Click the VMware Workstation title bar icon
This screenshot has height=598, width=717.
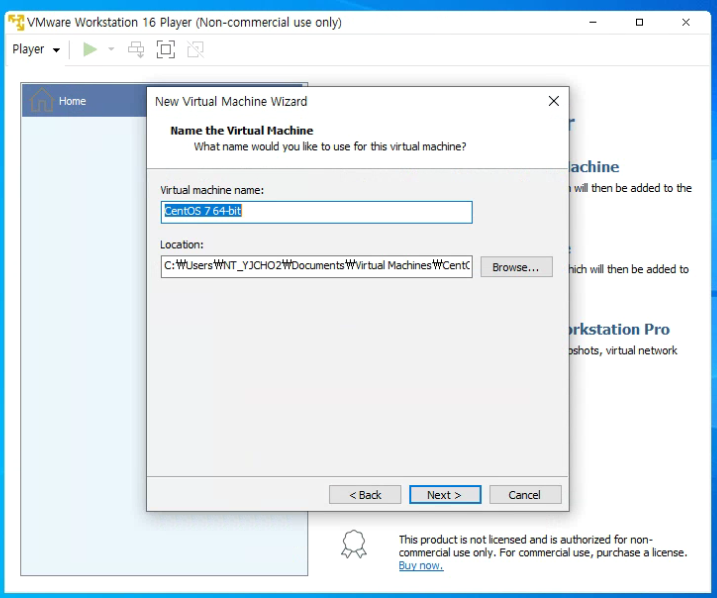pos(16,22)
